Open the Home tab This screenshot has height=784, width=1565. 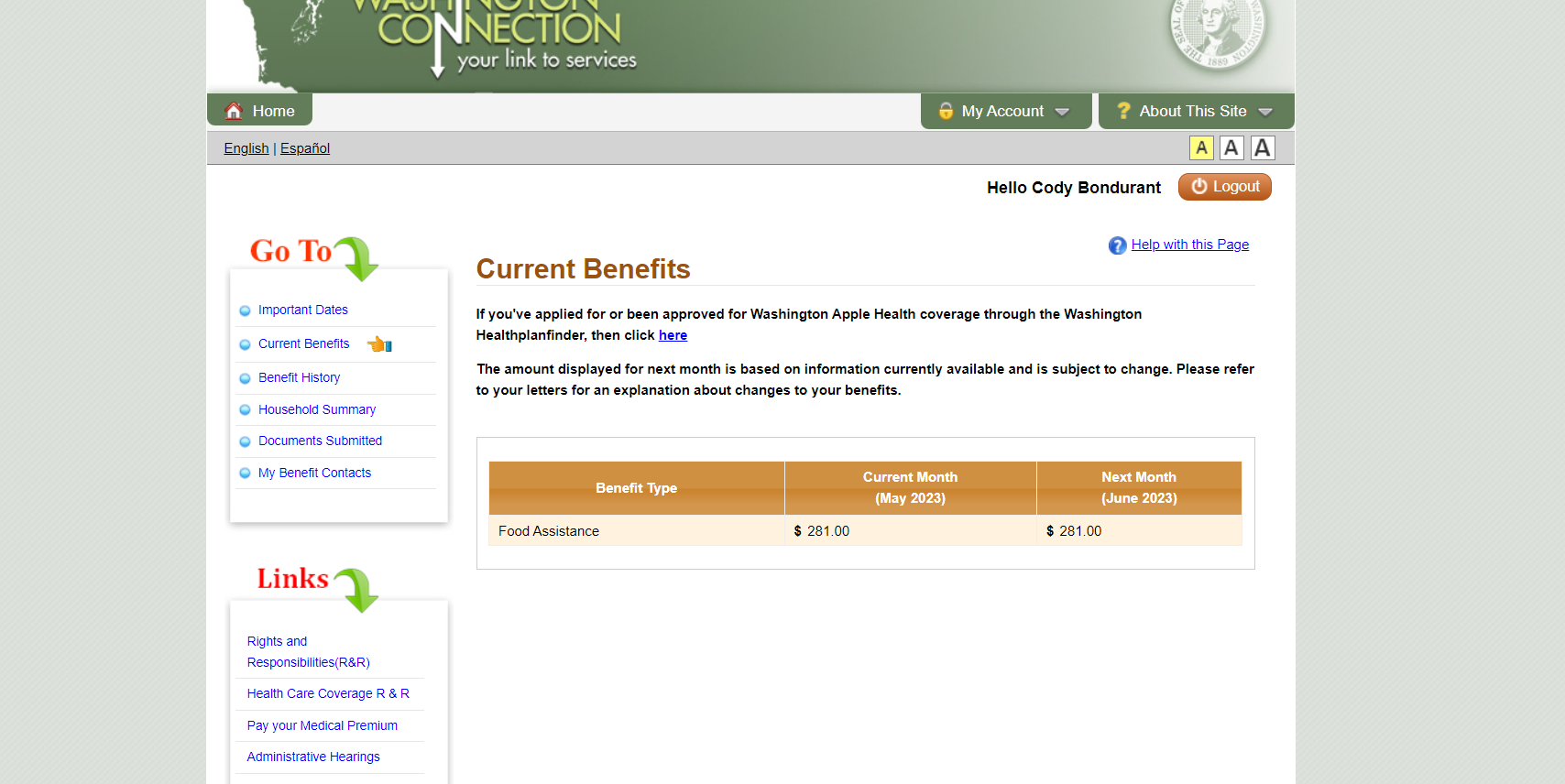(x=259, y=110)
